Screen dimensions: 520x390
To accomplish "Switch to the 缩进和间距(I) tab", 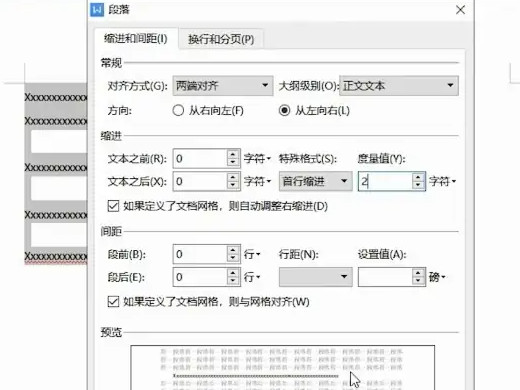I will pos(136,39).
